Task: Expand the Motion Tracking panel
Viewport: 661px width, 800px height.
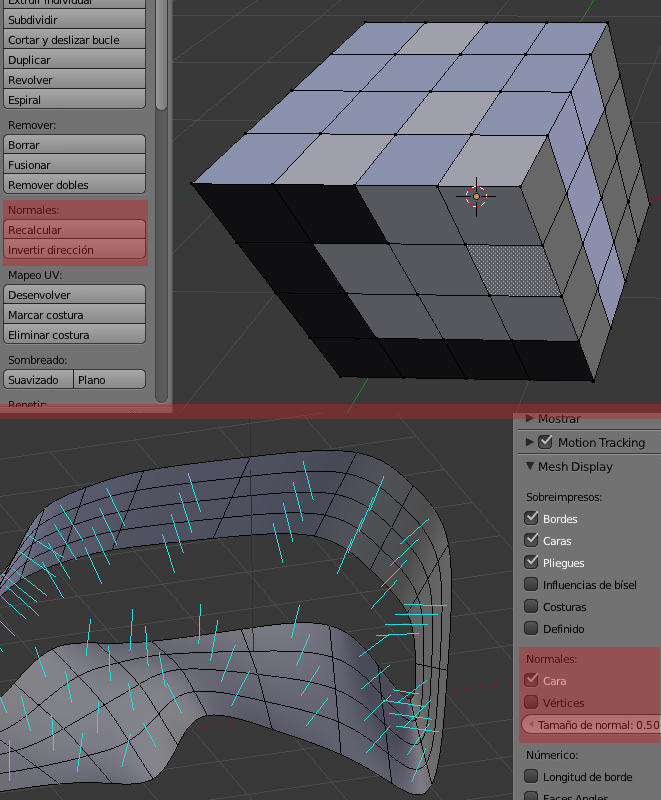Action: coord(530,442)
